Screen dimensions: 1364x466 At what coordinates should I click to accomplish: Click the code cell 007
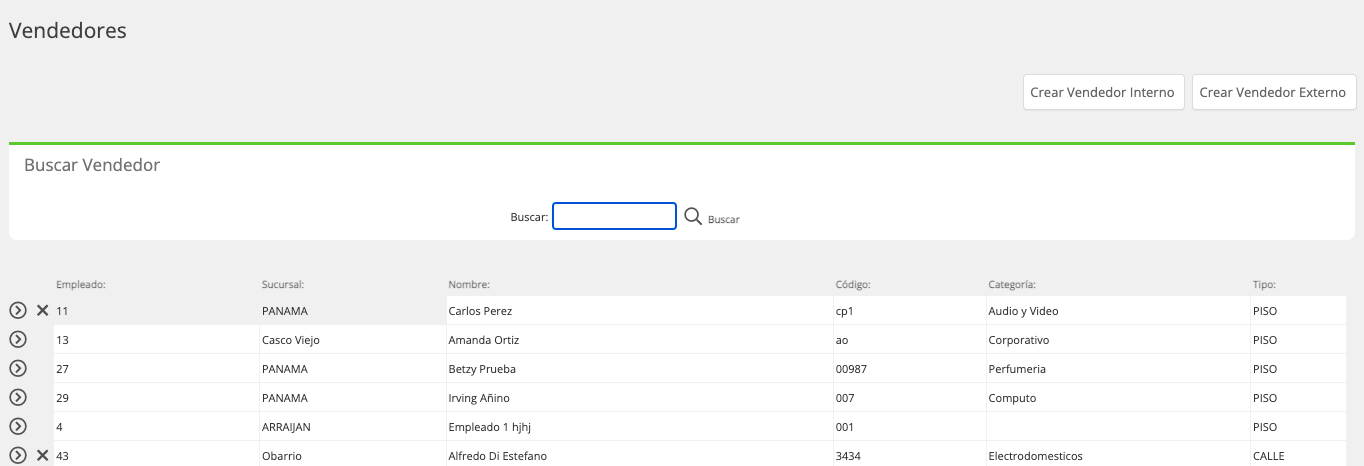tap(908, 398)
